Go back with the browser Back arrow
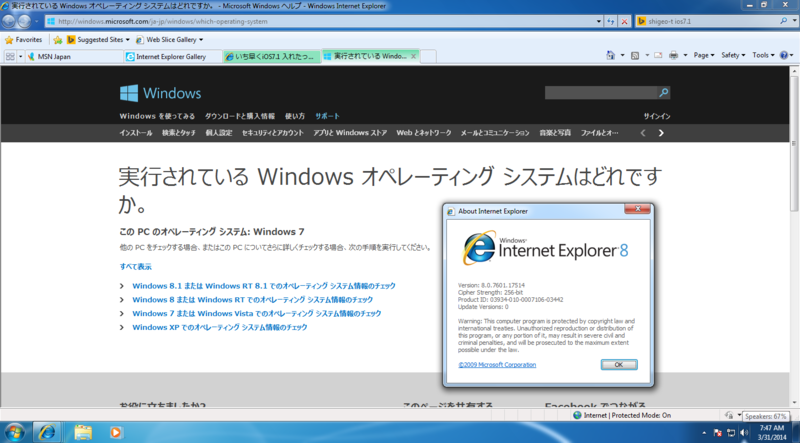Viewport: 800px width, 443px height. (x=8, y=21)
